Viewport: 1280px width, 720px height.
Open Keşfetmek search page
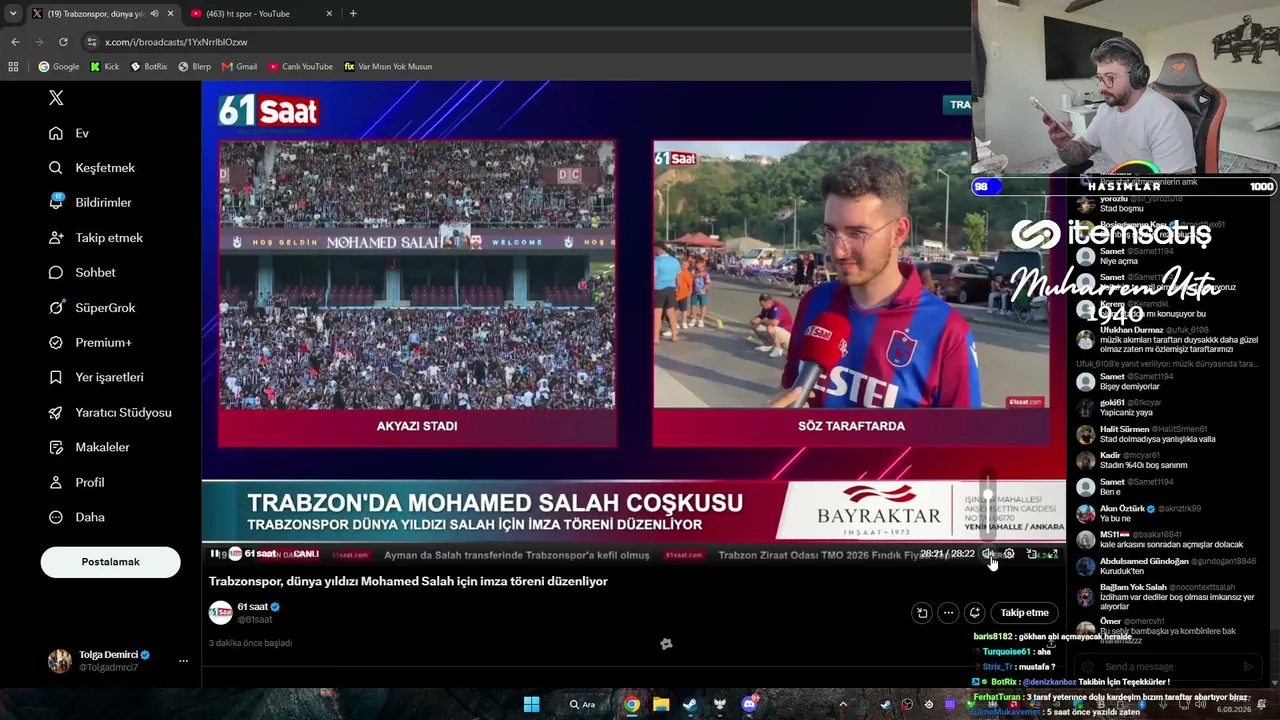(x=92, y=168)
